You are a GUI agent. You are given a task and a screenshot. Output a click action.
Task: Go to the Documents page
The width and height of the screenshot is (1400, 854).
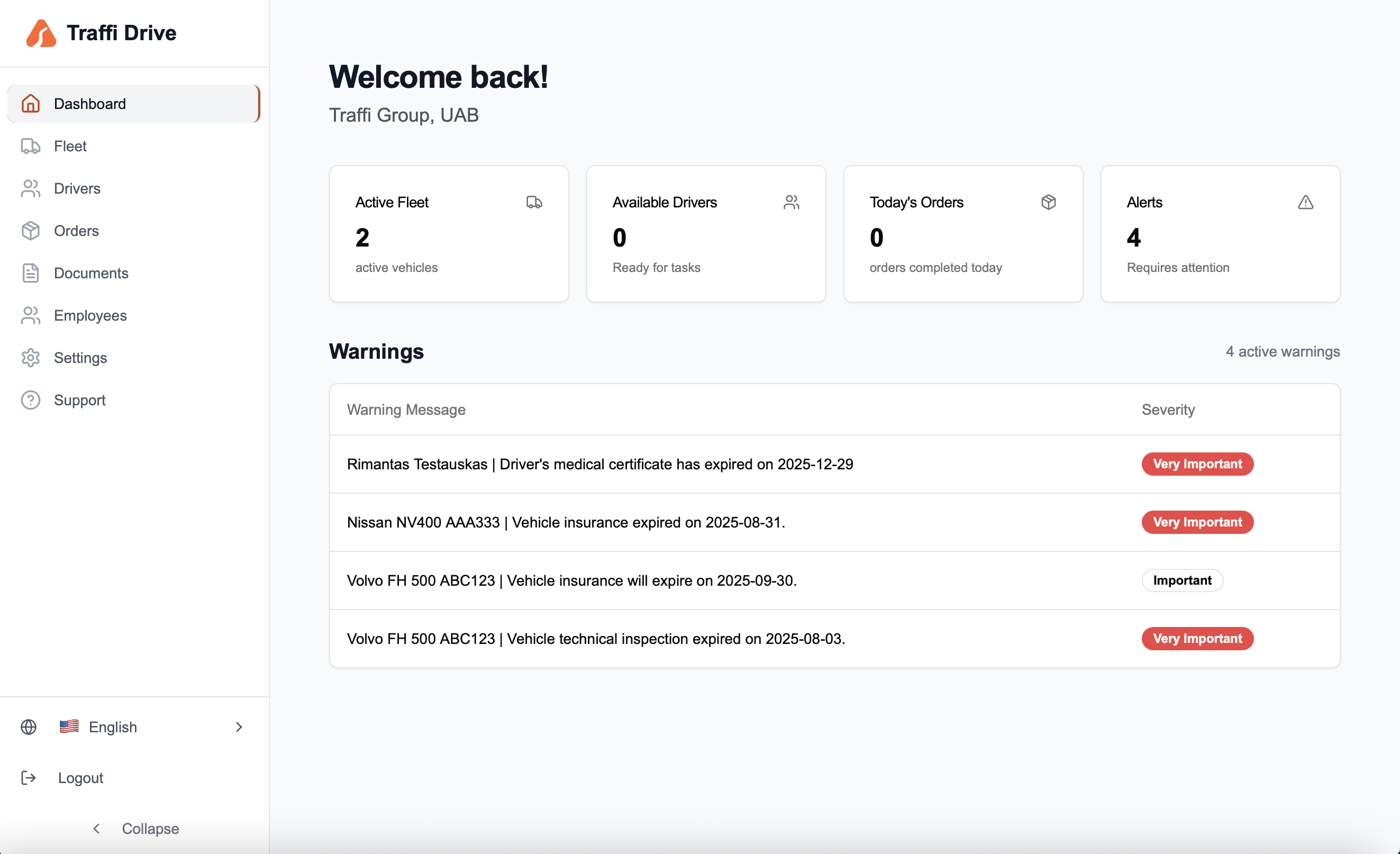click(91, 272)
